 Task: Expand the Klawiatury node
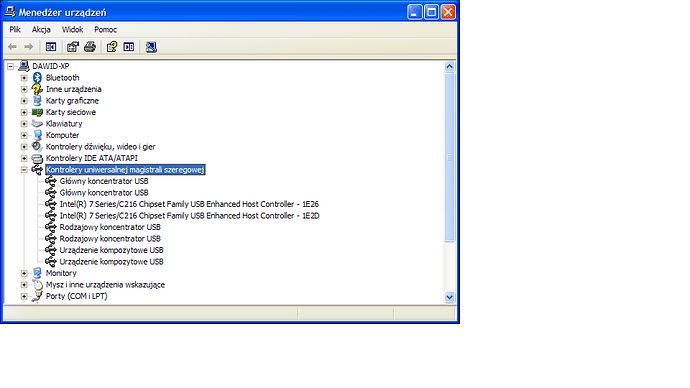point(24,124)
